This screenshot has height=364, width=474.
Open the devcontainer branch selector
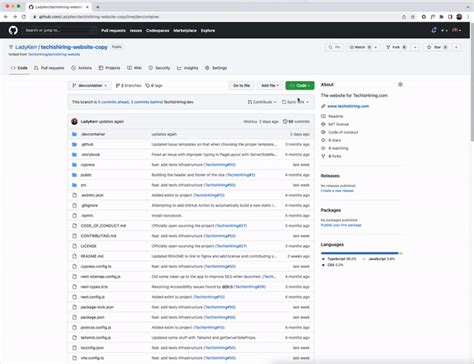coord(89,86)
